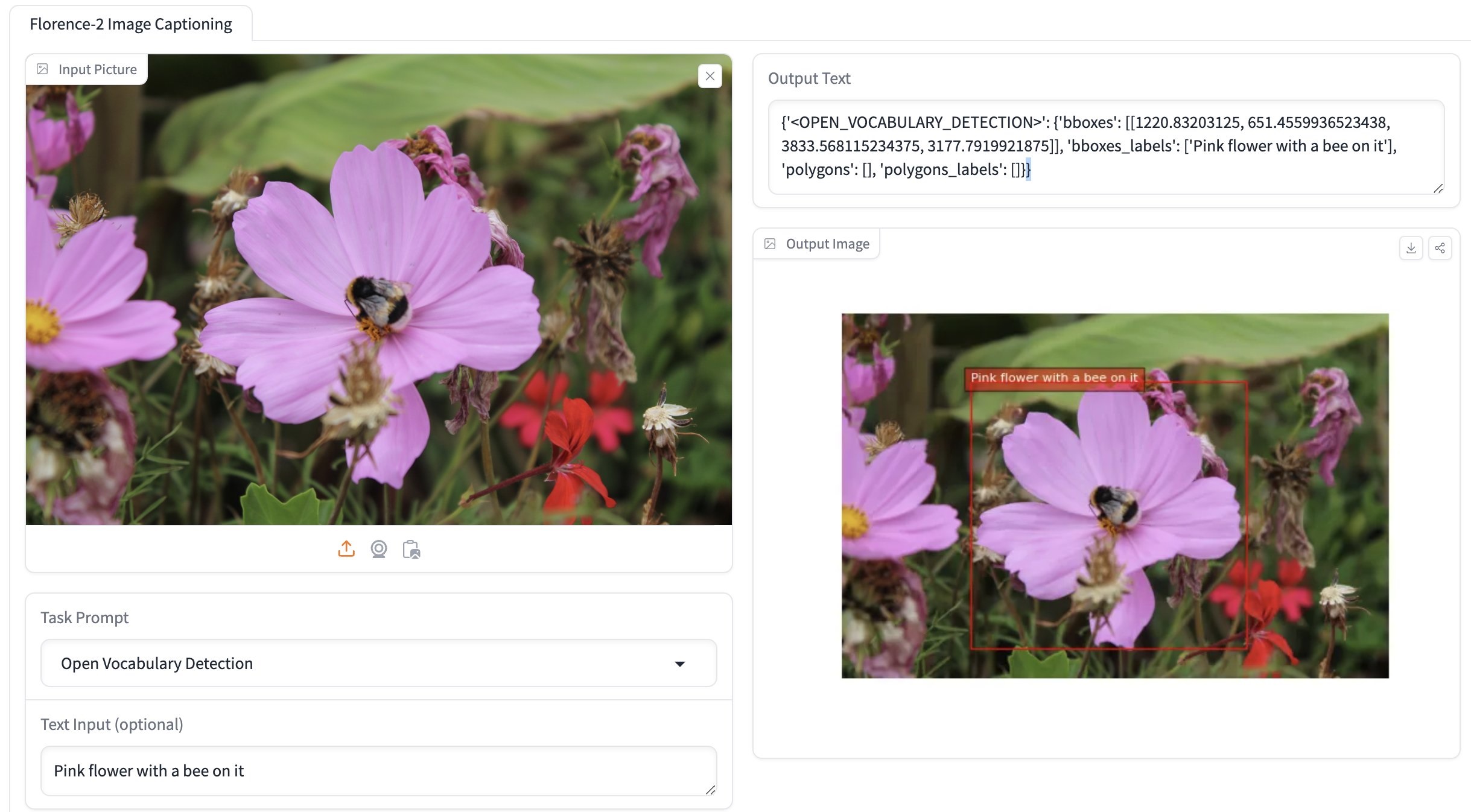The image size is (1471, 812).
Task: Click the upload image icon
Action: [x=346, y=549]
